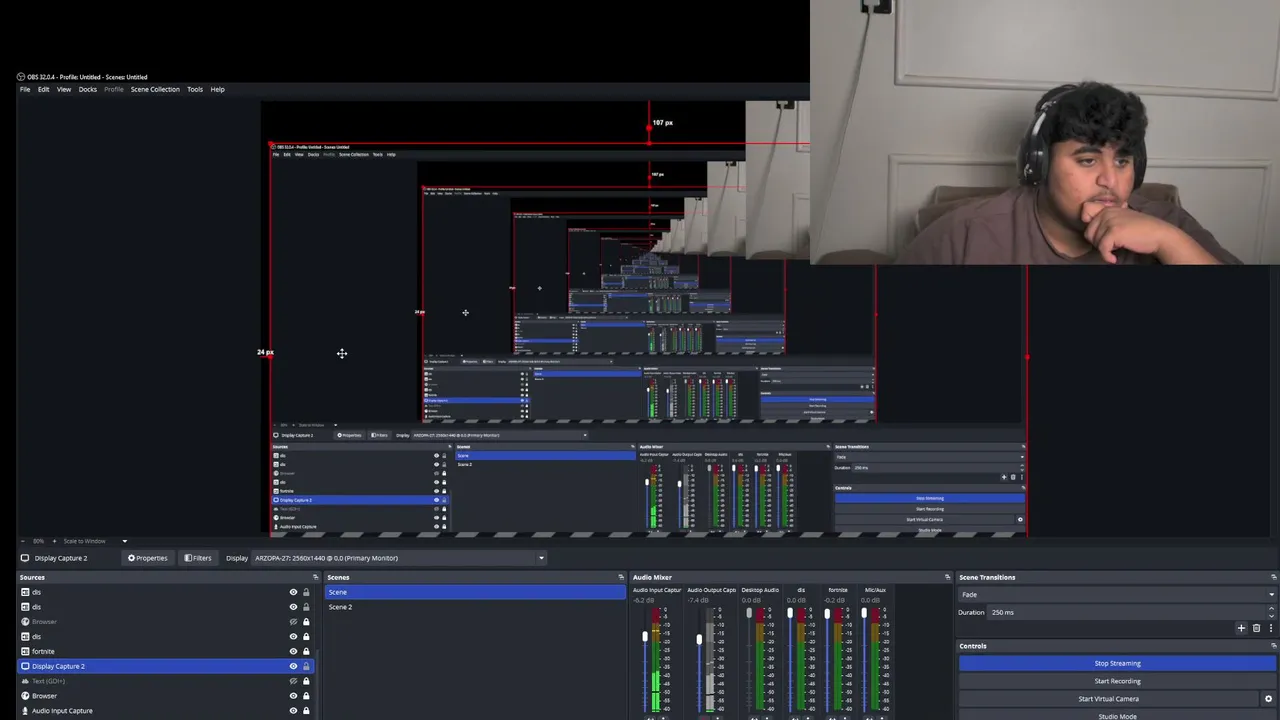Viewport: 1280px width, 720px height.
Task: Open the Tools menu
Action: click(x=195, y=89)
